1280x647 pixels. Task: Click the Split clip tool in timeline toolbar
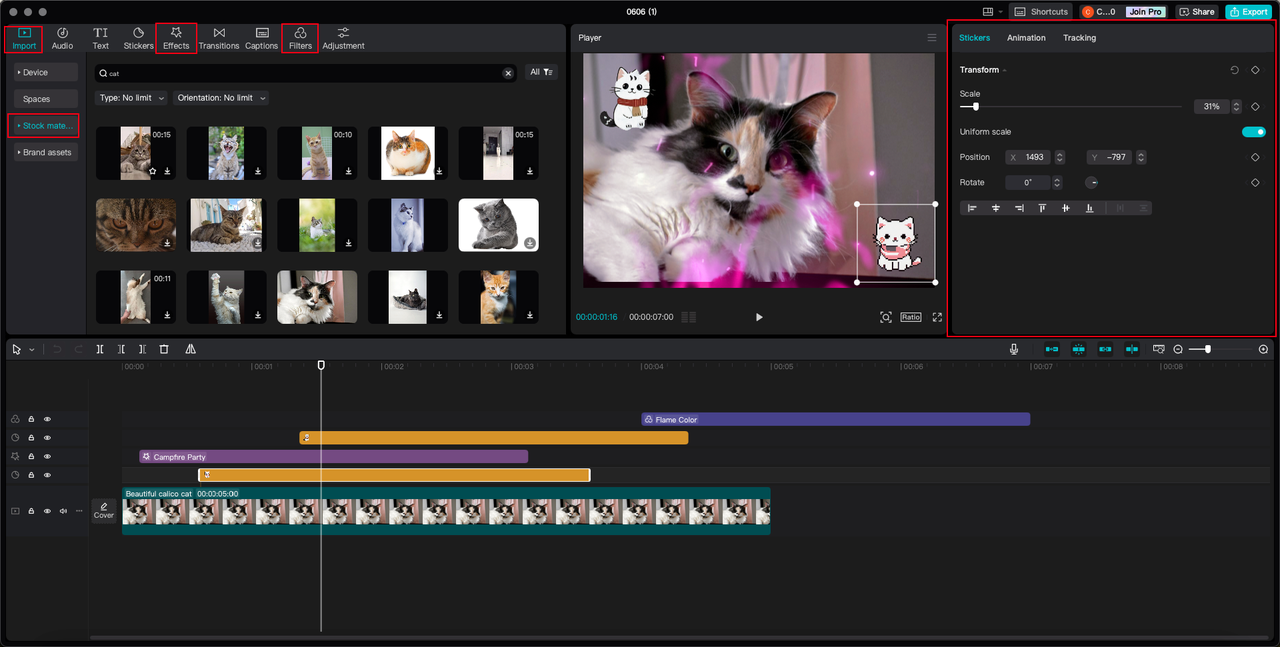pos(100,349)
